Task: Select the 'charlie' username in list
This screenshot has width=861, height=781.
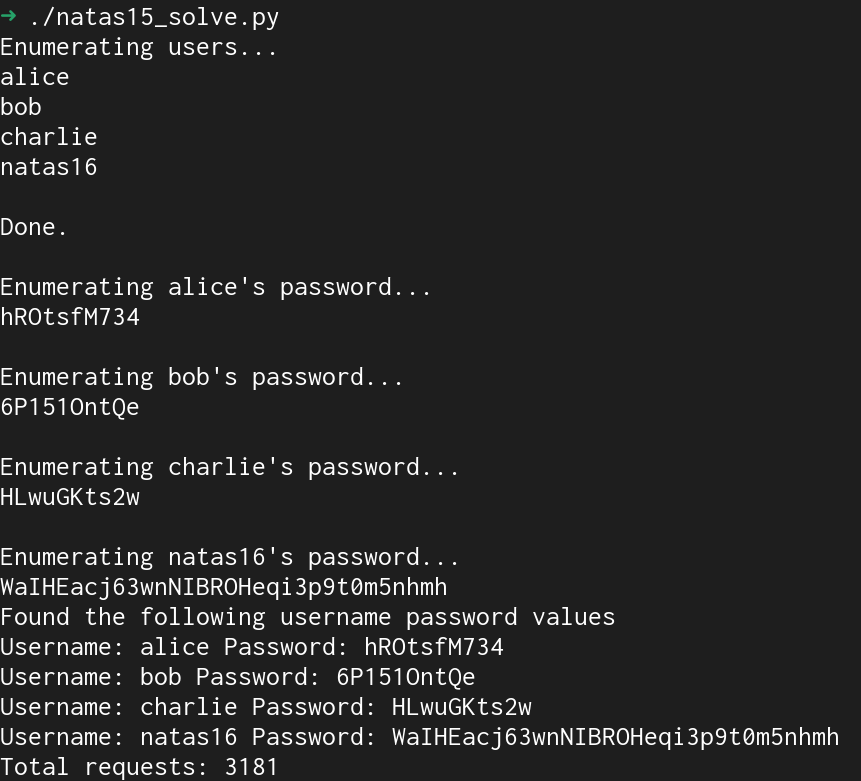Action: pyautogui.click(x=49, y=137)
